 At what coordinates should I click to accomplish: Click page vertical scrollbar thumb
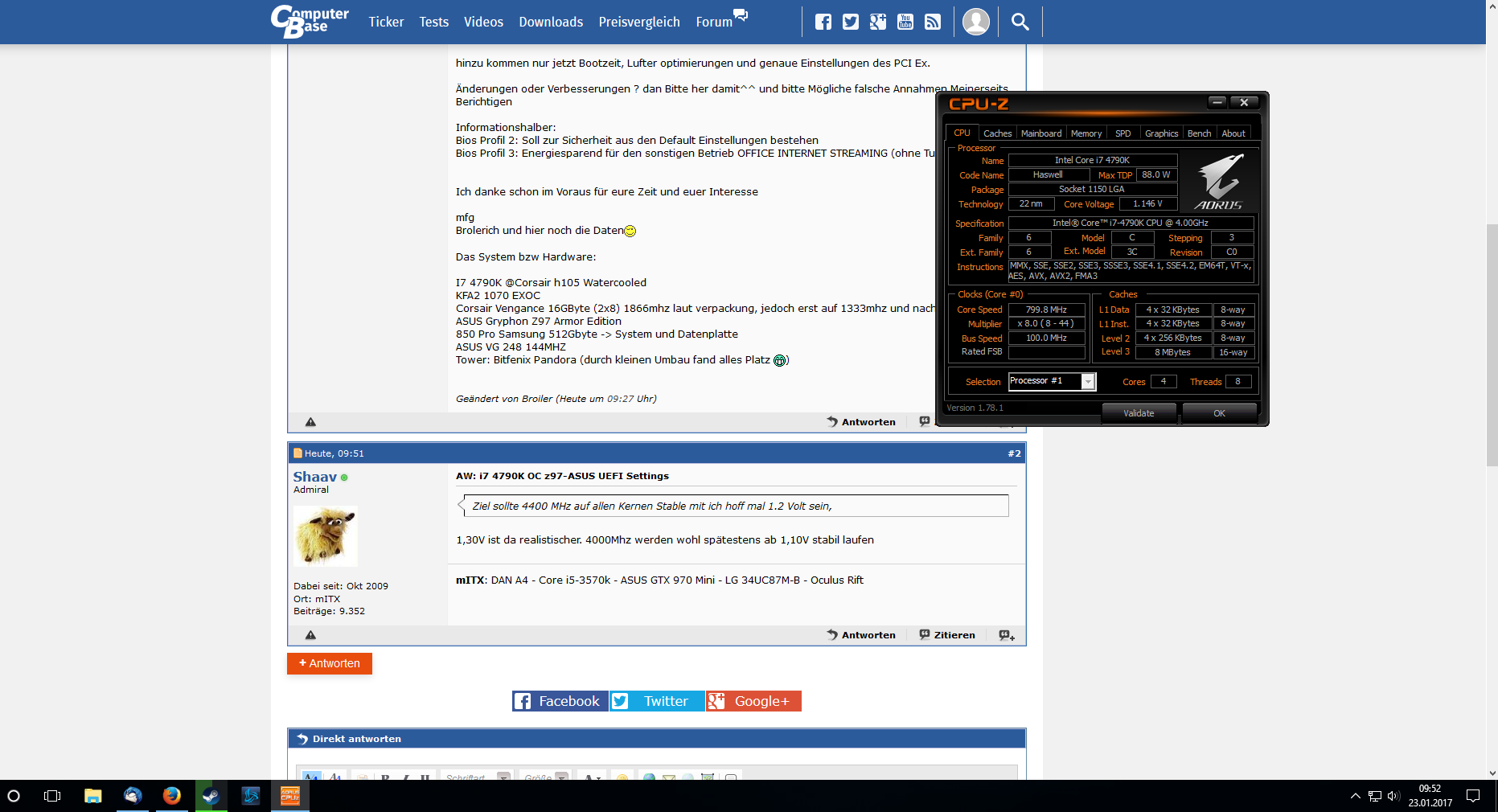(x=1492, y=344)
